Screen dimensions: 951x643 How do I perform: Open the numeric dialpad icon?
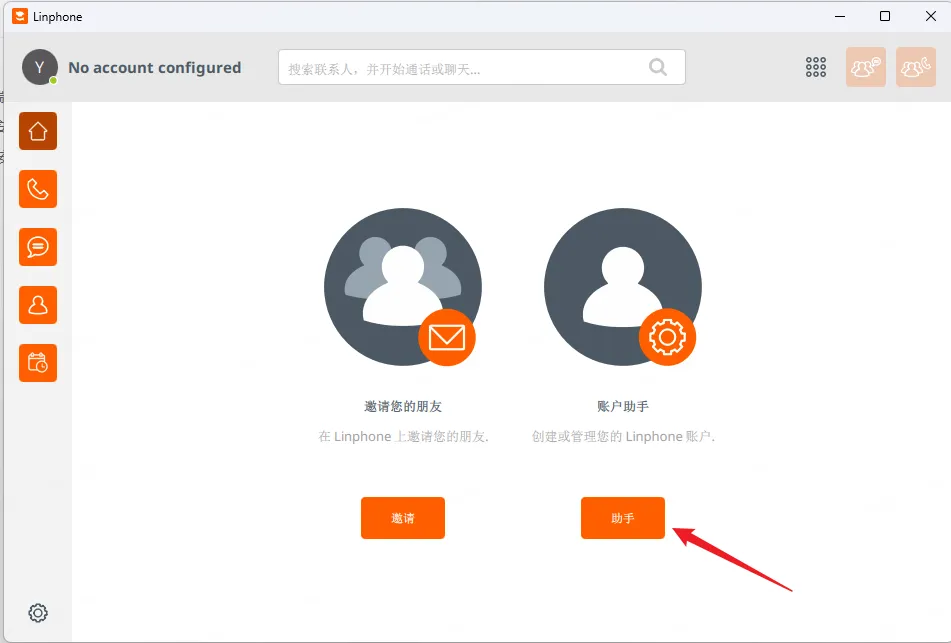coord(815,67)
